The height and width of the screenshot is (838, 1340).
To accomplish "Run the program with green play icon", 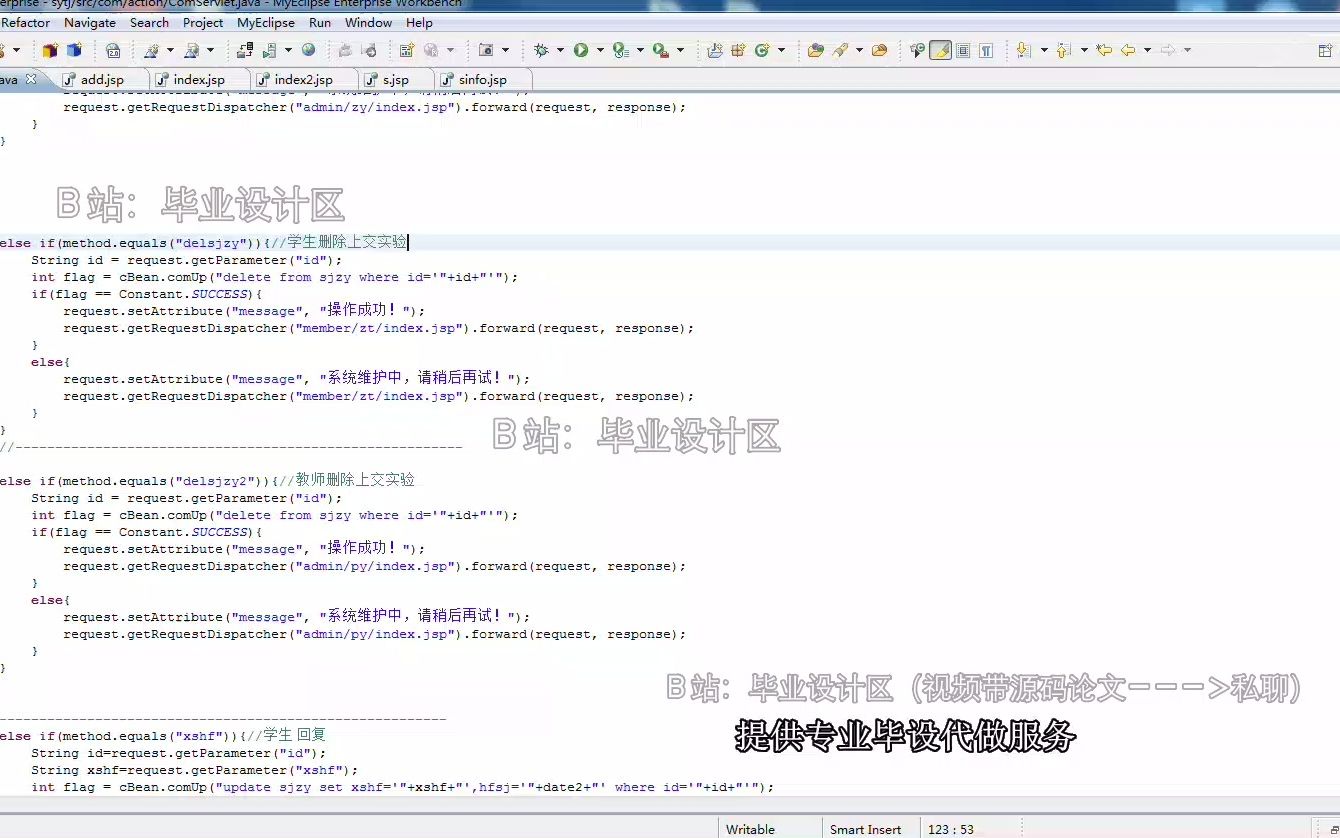I will coord(581,50).
